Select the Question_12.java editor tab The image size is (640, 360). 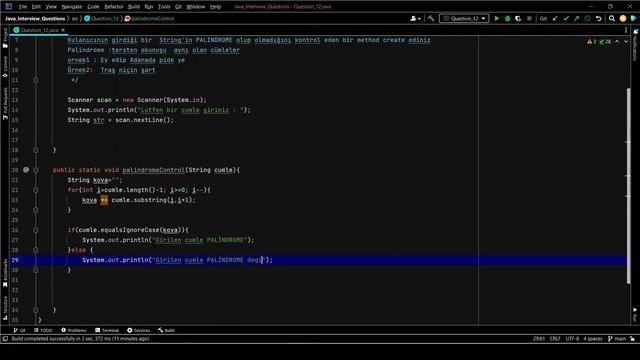click(x=39, y=30)
